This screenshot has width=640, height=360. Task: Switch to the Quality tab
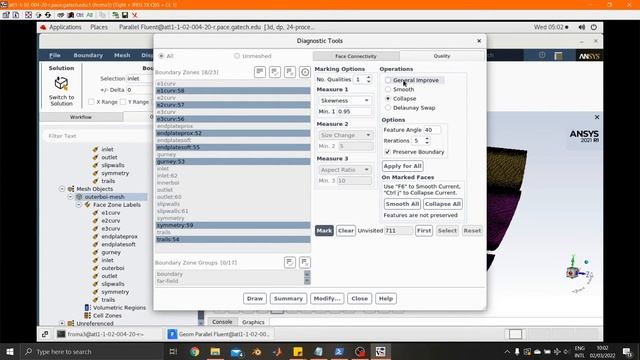442,56
